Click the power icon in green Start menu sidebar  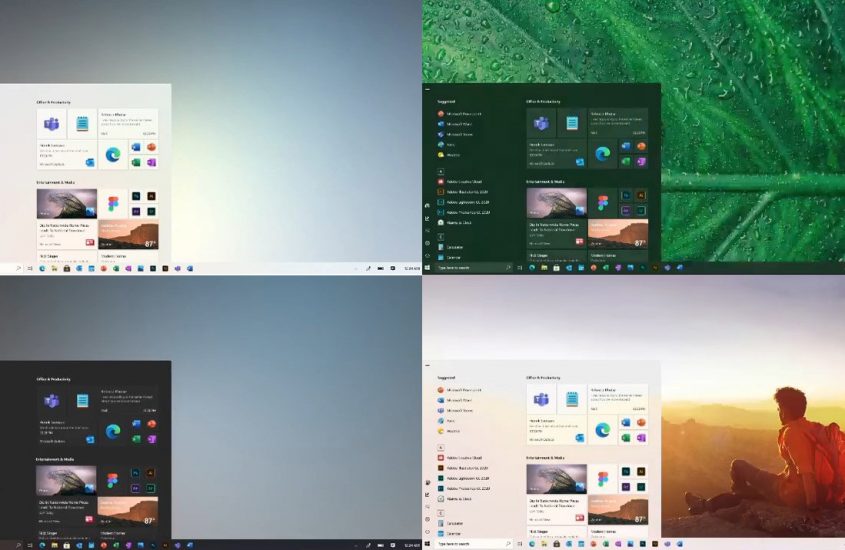[x=428, y=255]
